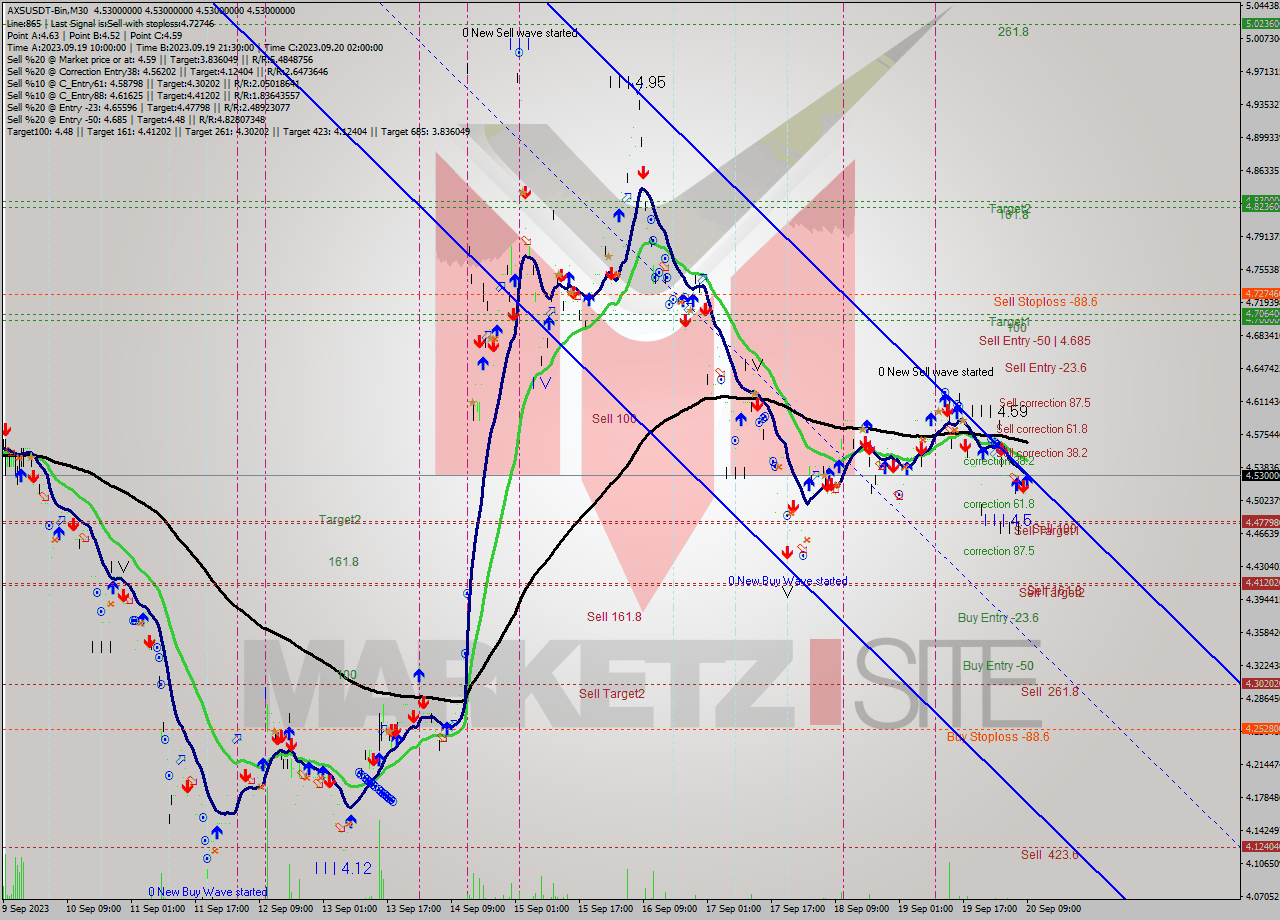1280x920 pixels.
Task: Click the 4.35842 price axis value
Action: point(1261,633)
